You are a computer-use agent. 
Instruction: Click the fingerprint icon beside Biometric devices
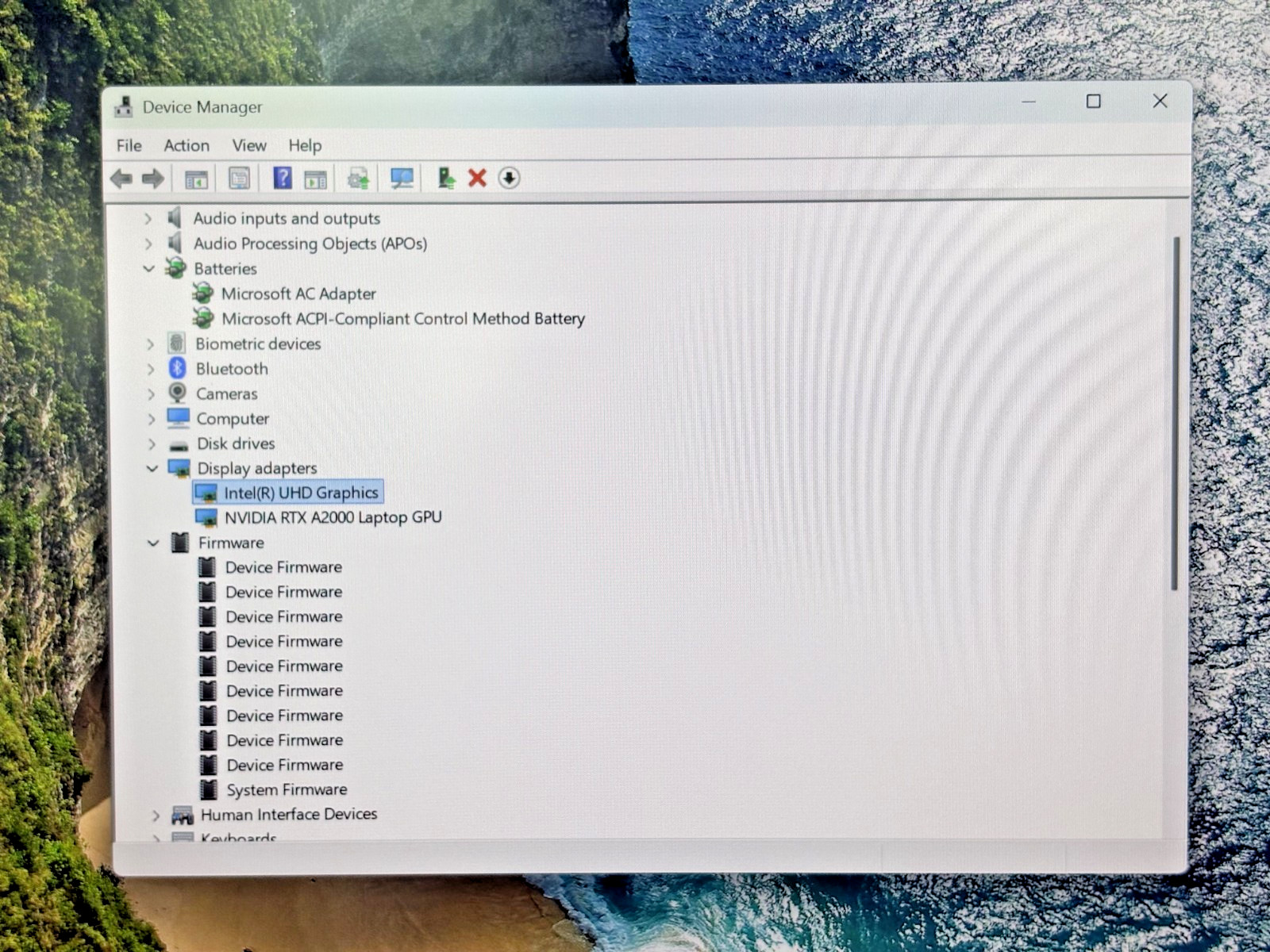tap(176, 344)
